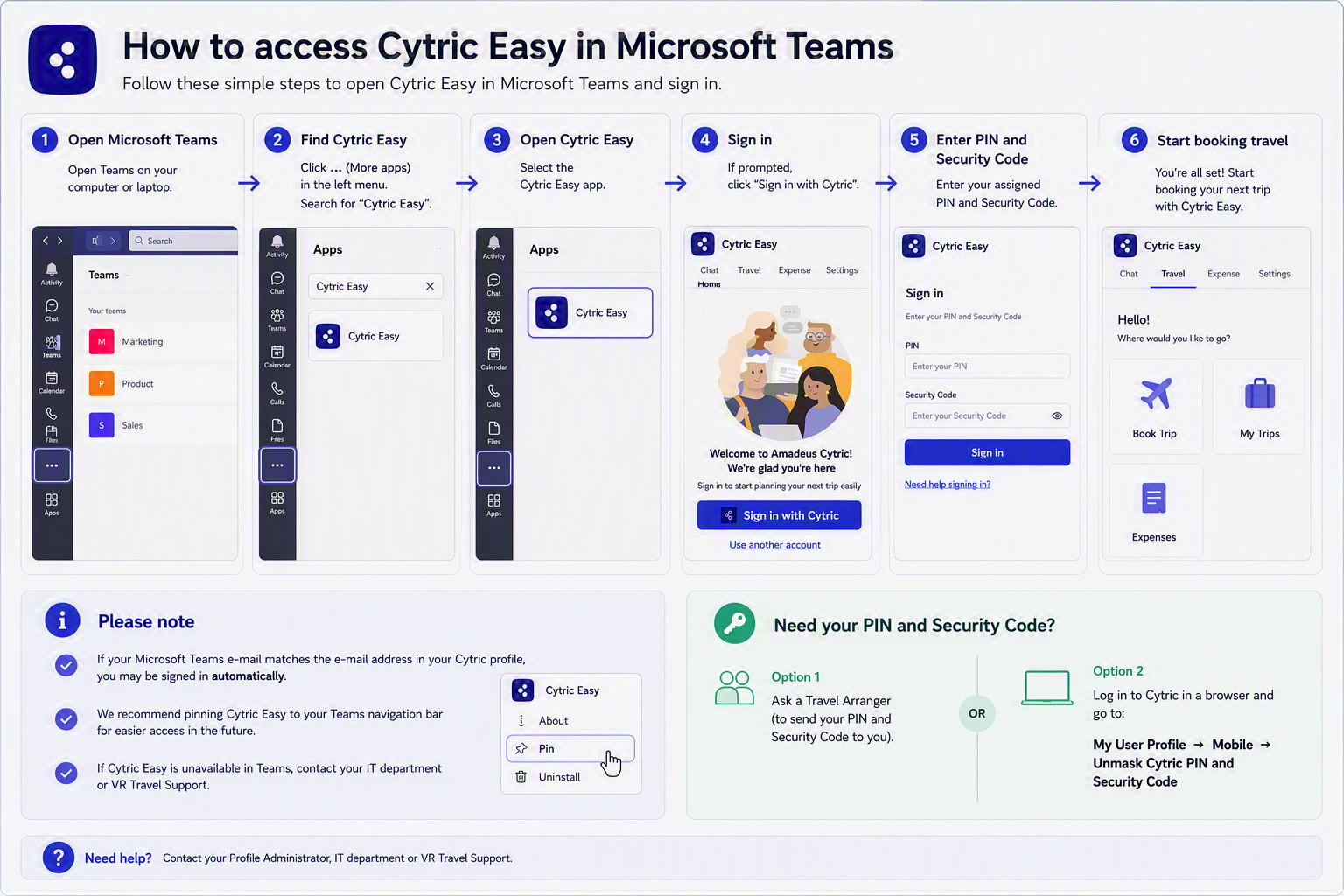Click the Enter your PIN field
The width and height of the screenshot is (1344, 896).
tap(987, 367)
